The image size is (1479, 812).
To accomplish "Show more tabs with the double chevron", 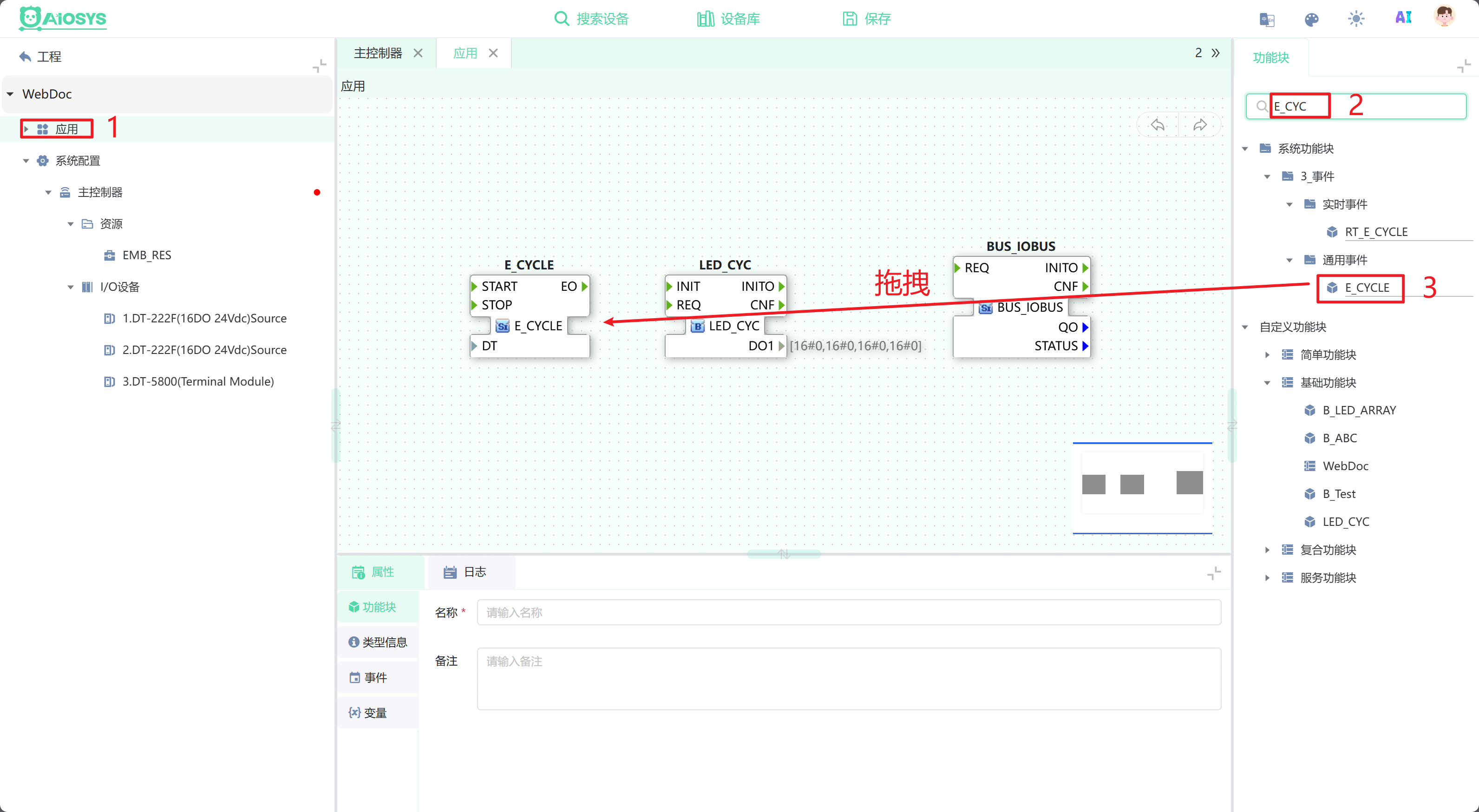I will pos(1216,53).
